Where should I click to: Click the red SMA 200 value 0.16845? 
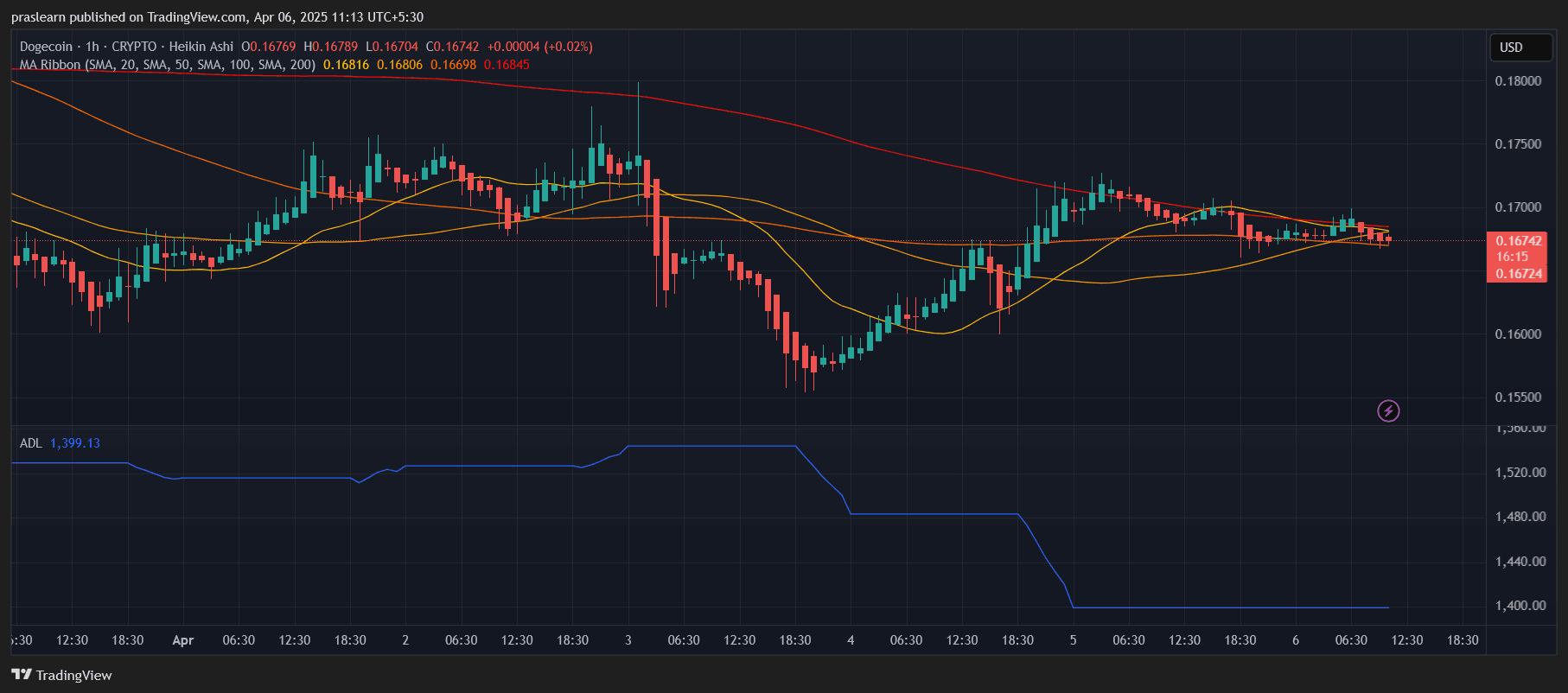tap(507, 65)
